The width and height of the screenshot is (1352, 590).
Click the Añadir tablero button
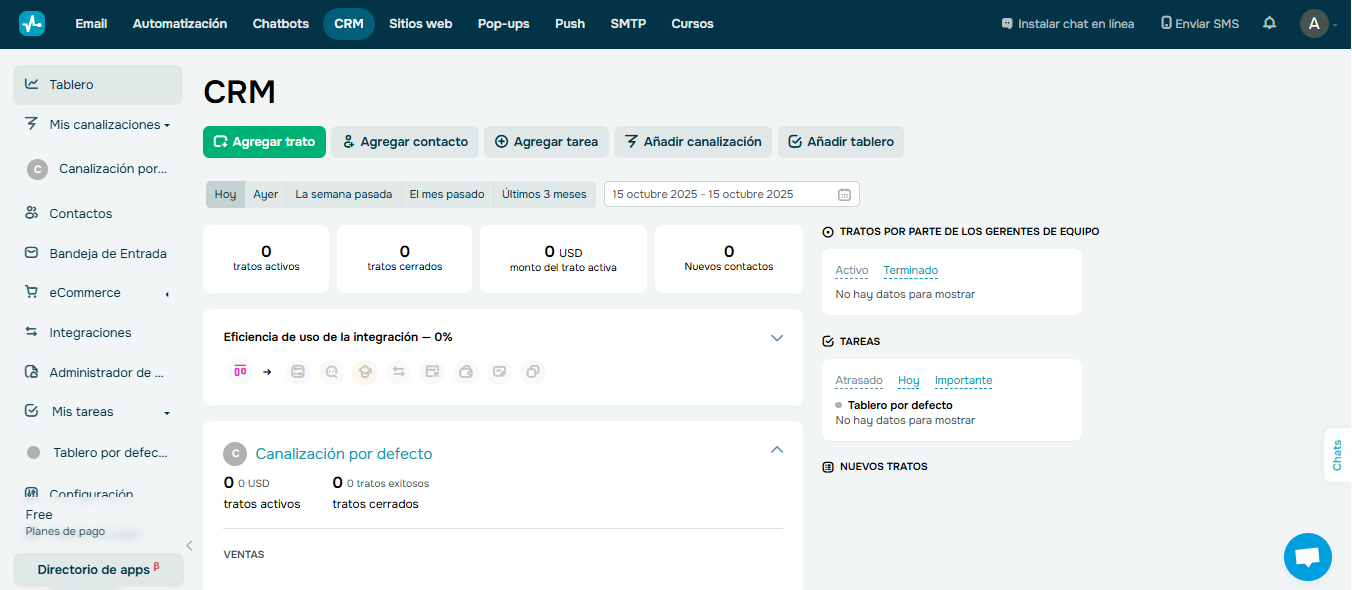click(840, 142)
